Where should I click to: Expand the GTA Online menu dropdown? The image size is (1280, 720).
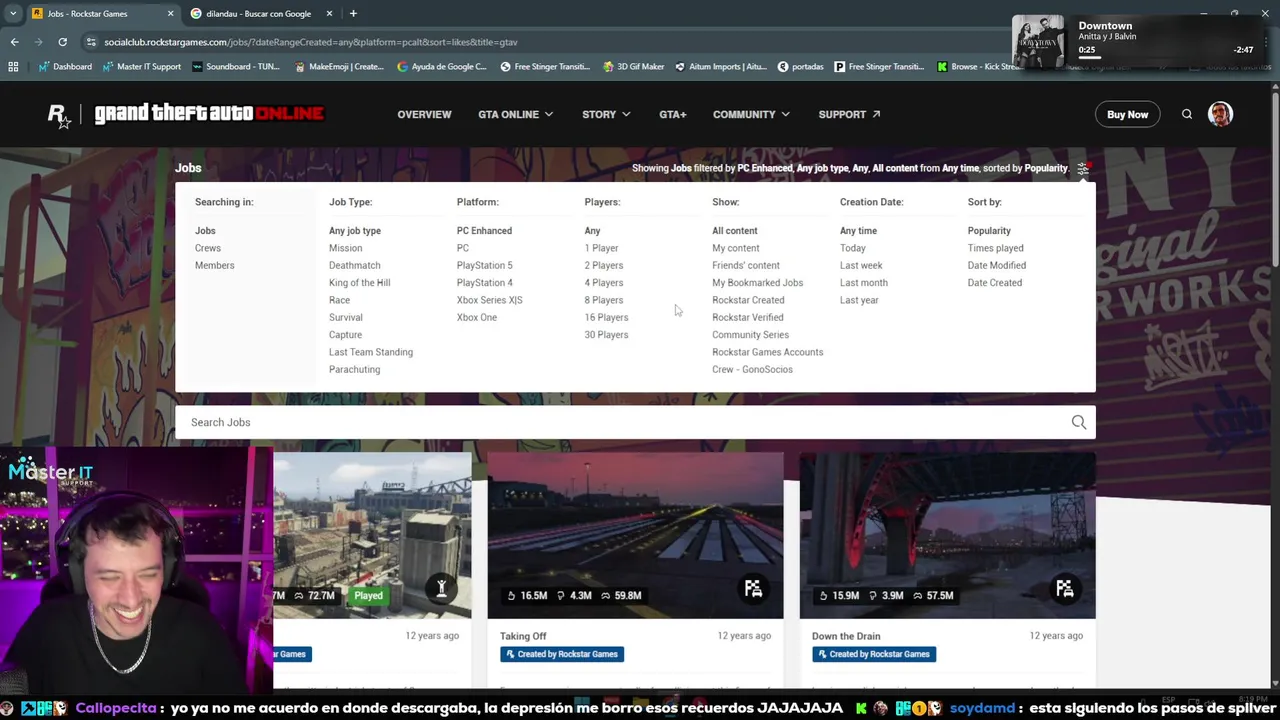tap(515, 115)
